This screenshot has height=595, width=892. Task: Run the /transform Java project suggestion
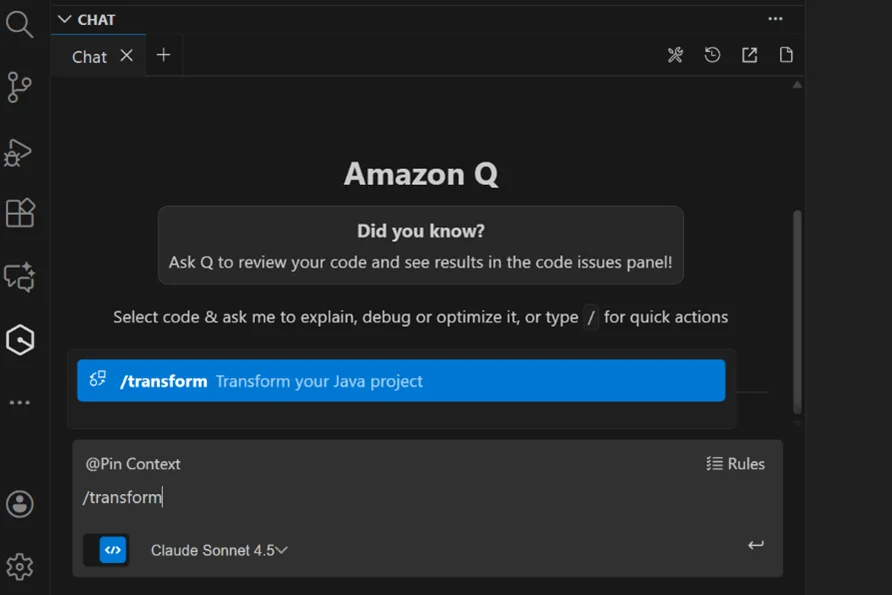click(x=400, y=380)
